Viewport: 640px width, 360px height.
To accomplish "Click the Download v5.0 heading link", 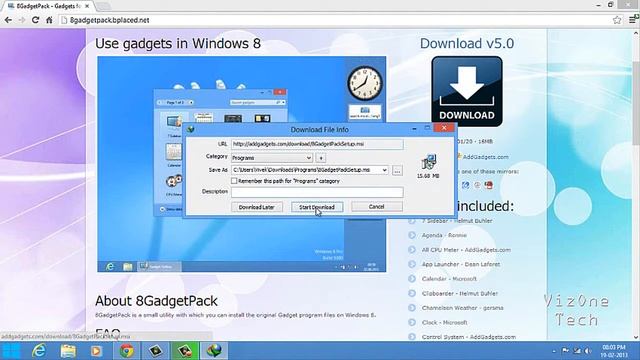I will [467, 43].
